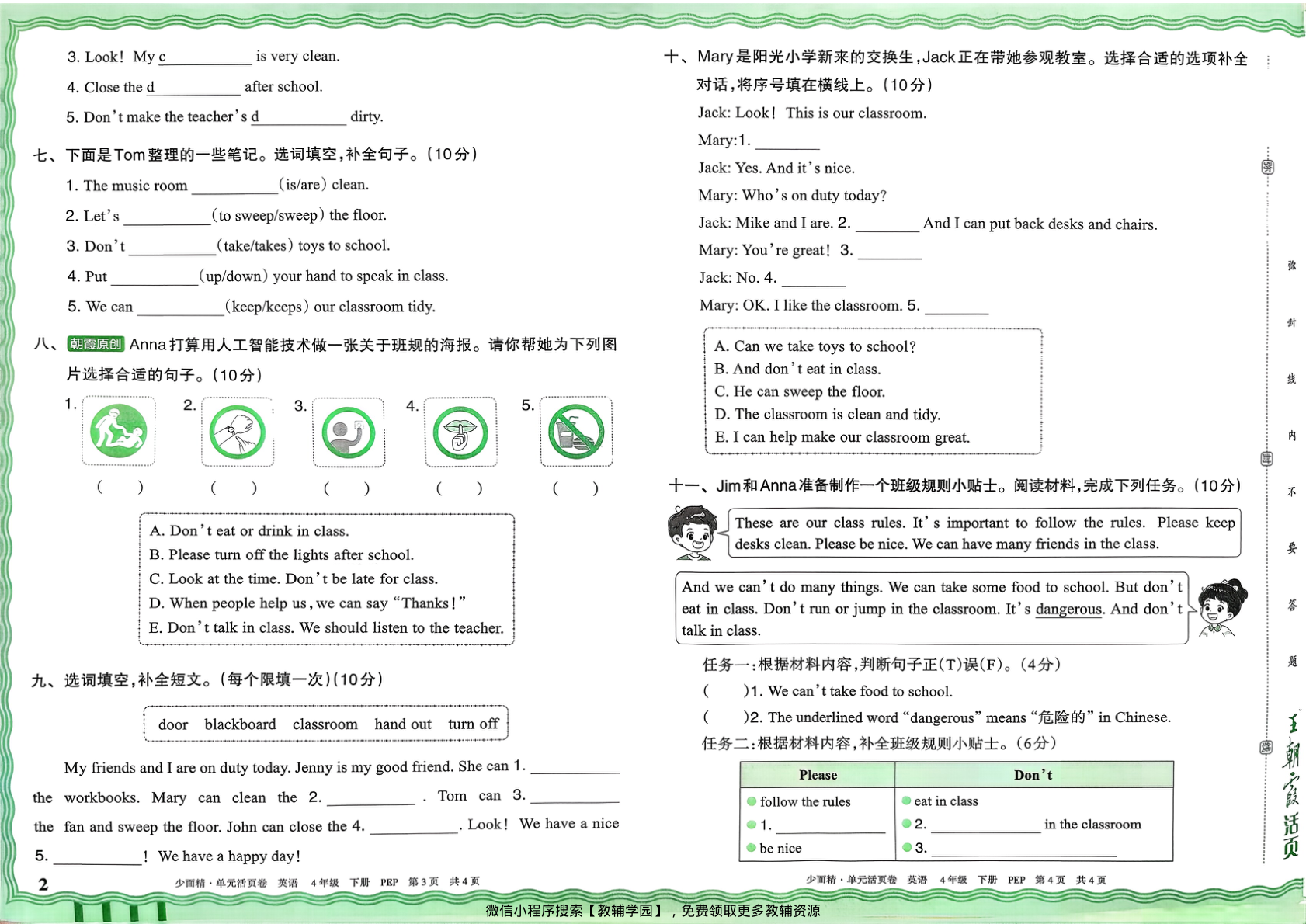Click option 'E. Don't talk in class.'
1306x924 pixels.
326,628
